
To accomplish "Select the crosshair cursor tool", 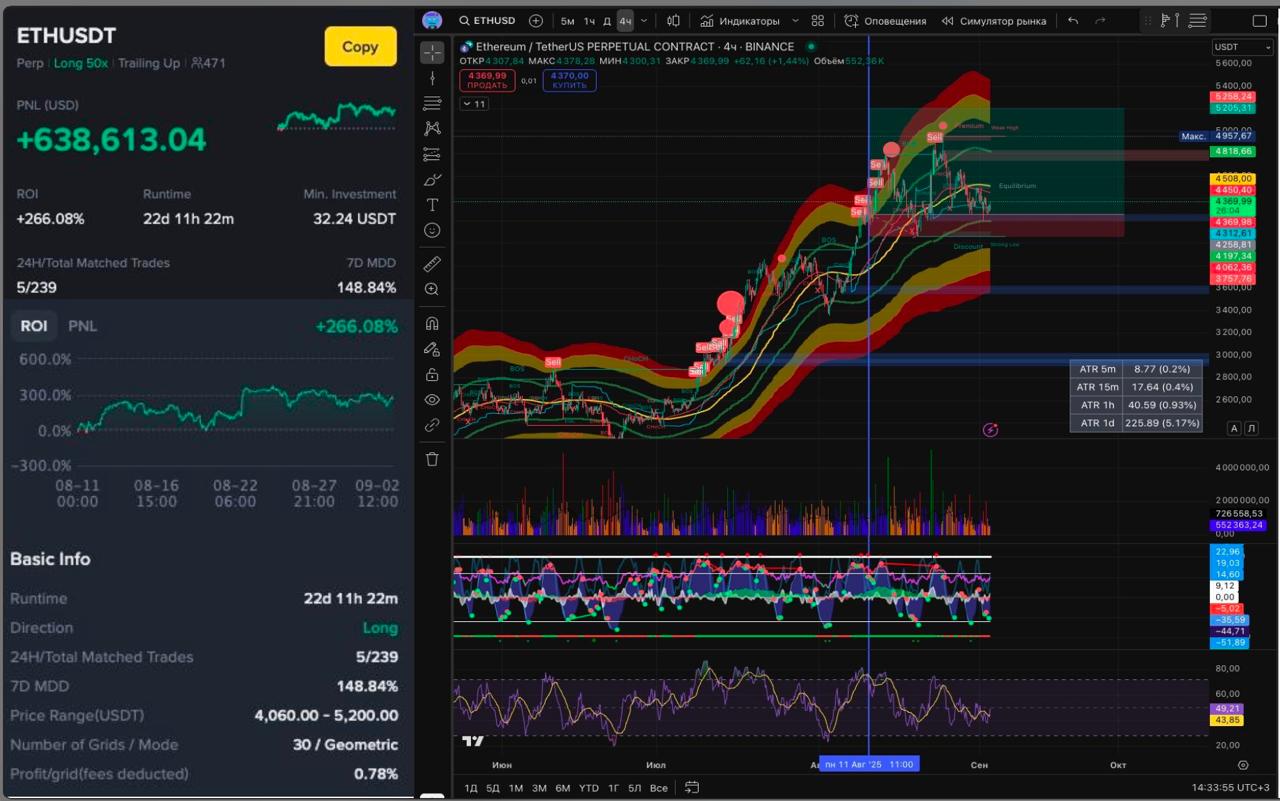I will [432, 52].
